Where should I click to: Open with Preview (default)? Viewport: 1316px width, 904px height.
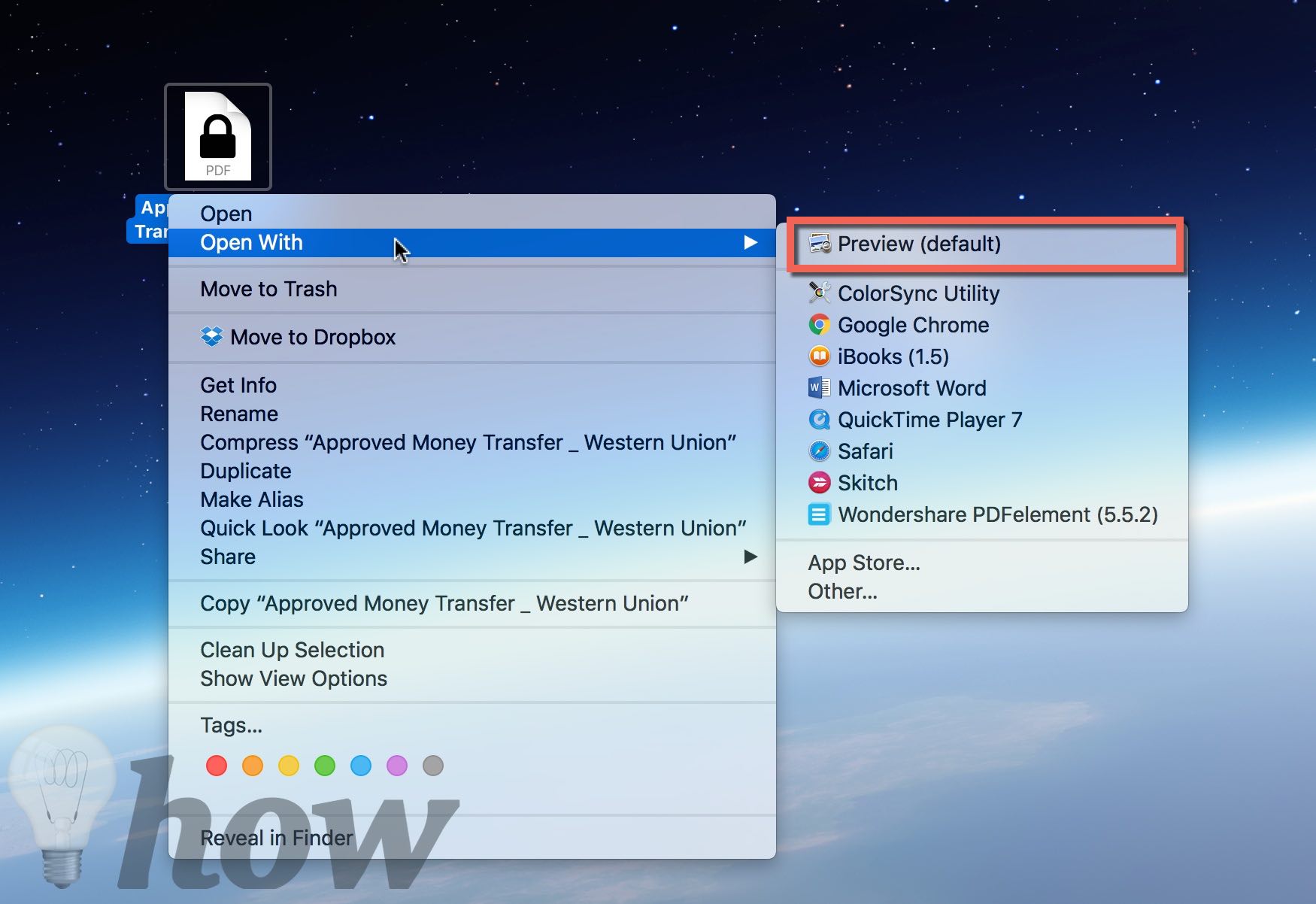click(982, 244)
